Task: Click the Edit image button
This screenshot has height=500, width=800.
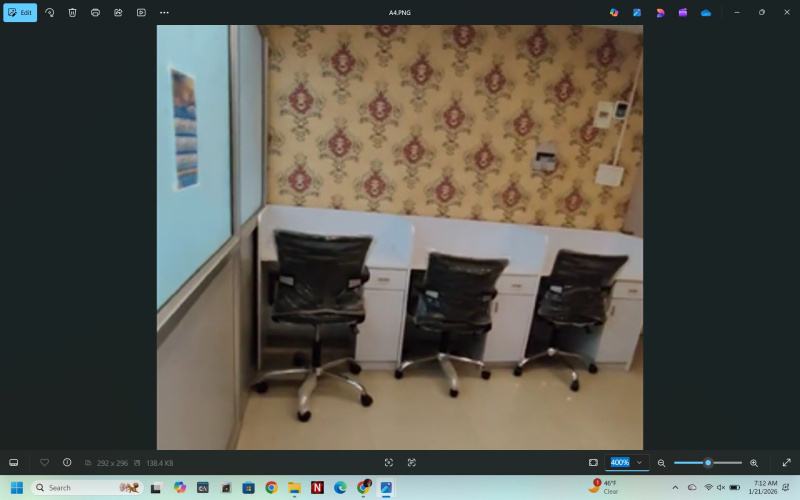Action: (20, 12)
